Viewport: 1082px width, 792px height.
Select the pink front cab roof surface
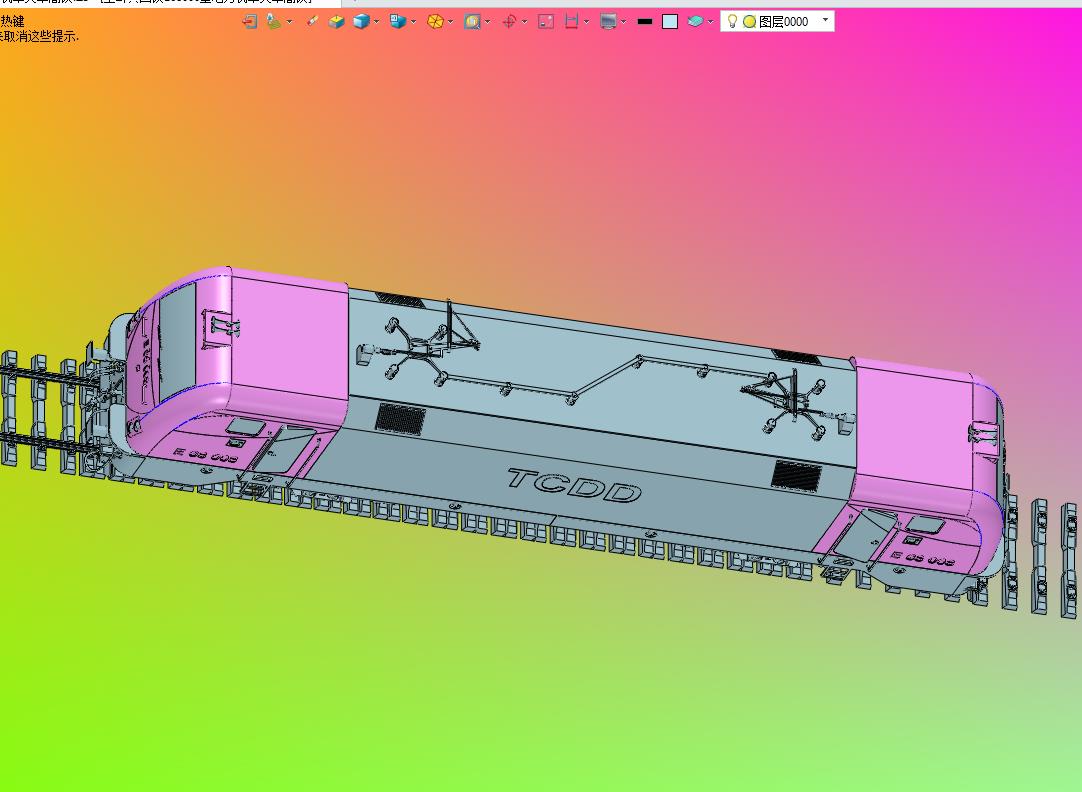[x=288, y=336]
